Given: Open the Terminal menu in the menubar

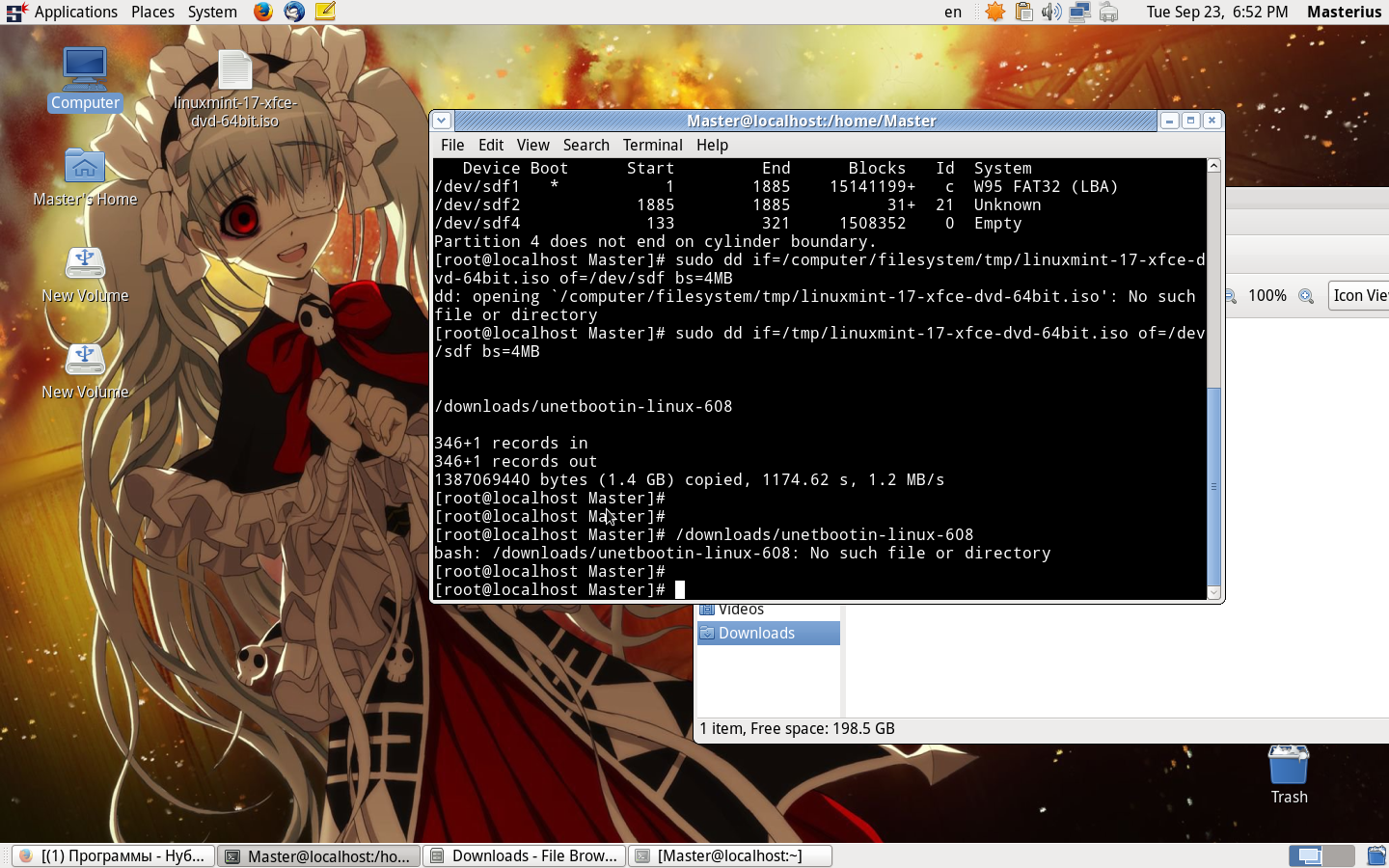Looking at the screenshot, I should (652, 145).
